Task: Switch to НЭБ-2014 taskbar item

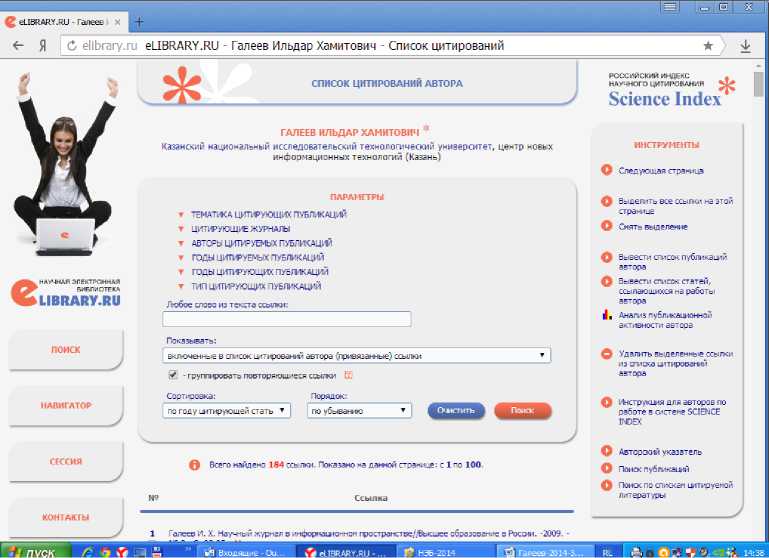Action: [x=445, y=552]
